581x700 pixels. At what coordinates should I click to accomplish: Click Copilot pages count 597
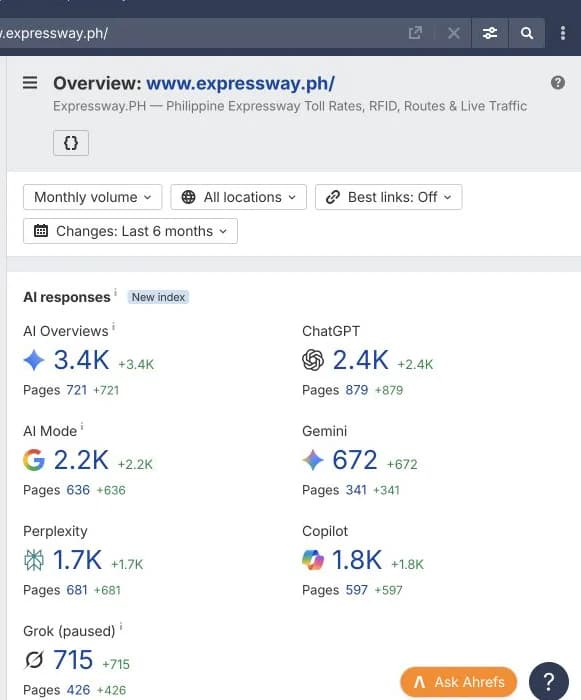[x=357, y=590]
